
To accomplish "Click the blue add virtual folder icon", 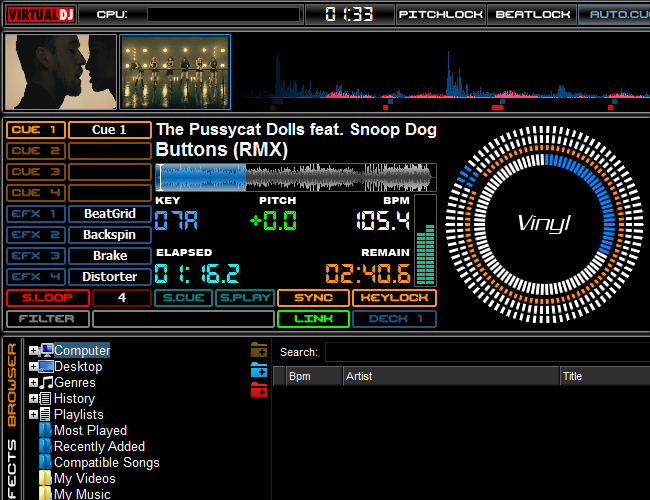I will 259,370.
